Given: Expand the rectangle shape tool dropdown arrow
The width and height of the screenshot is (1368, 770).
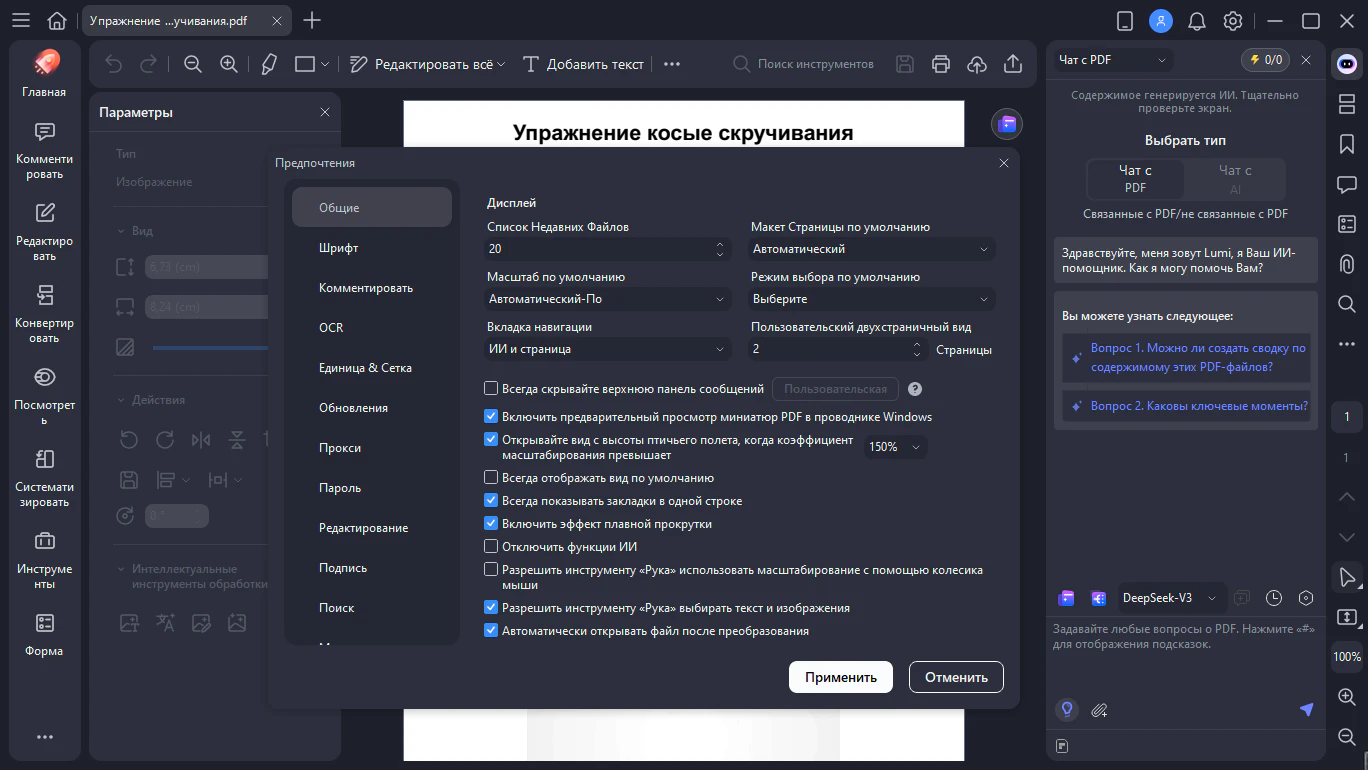Looking at the screenshot, I should click(x=325, y=64).
